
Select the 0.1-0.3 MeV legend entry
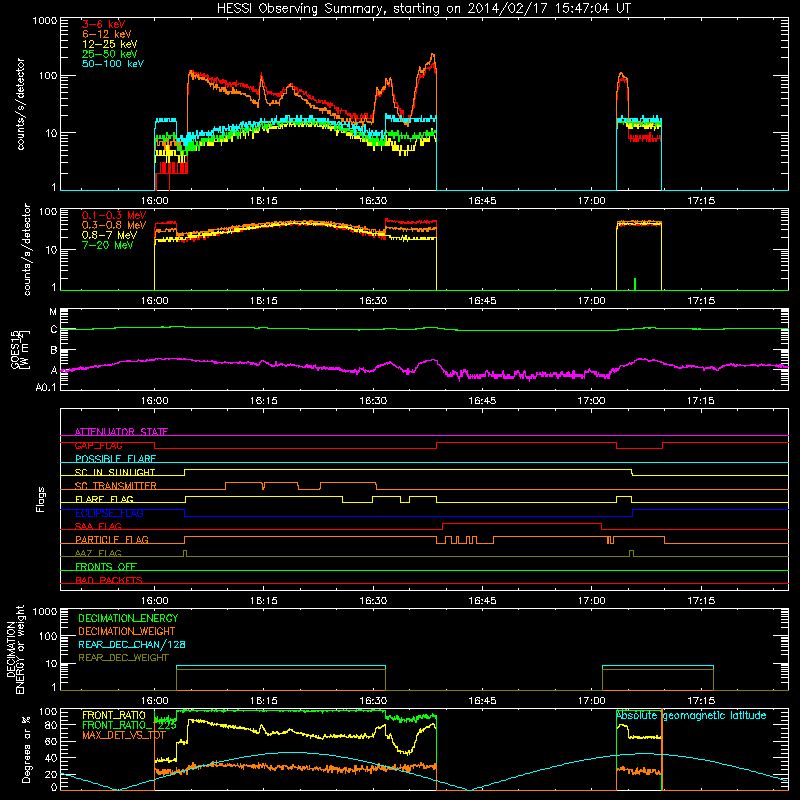tap(113, 215)
